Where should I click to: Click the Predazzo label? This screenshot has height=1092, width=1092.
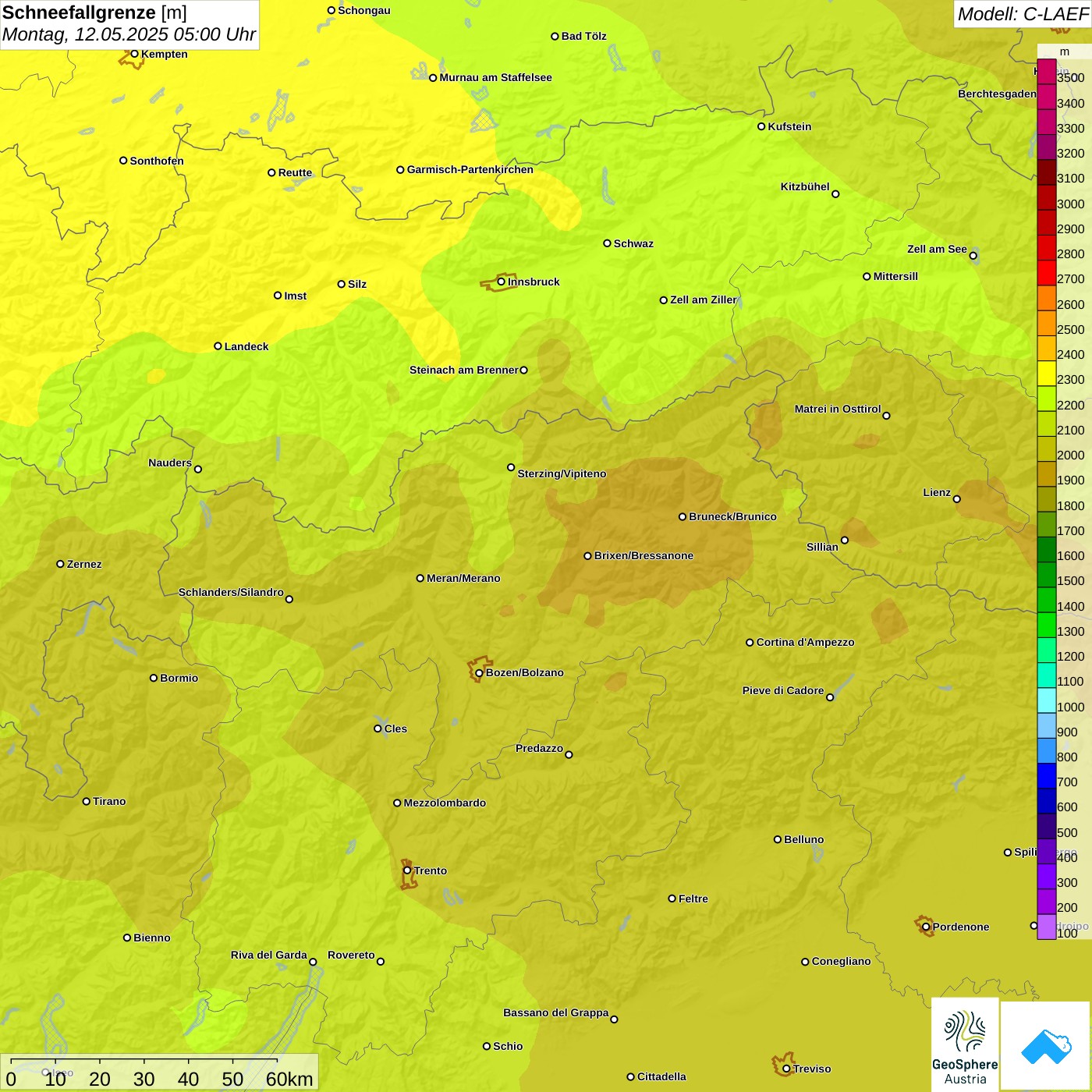pos(539,748)
